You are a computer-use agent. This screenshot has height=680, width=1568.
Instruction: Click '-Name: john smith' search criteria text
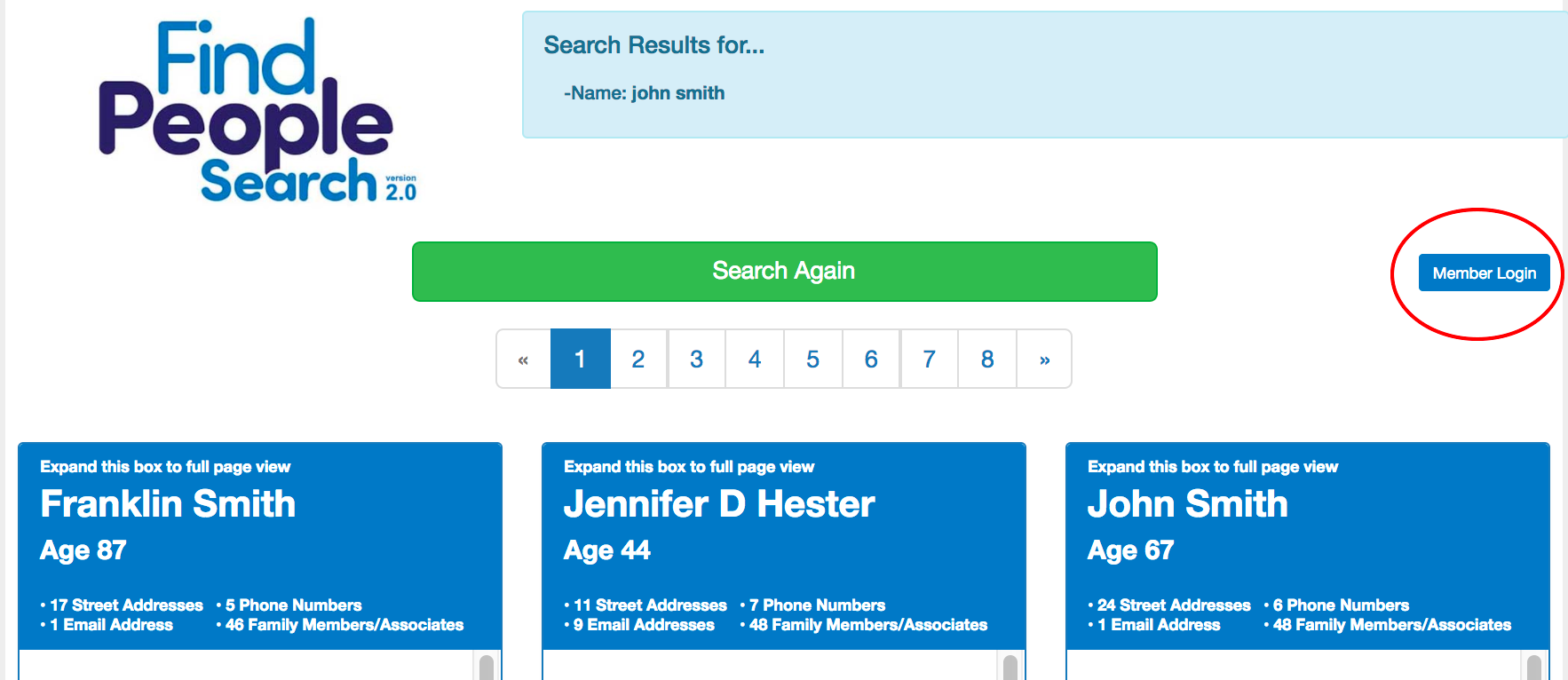point(644,93)
